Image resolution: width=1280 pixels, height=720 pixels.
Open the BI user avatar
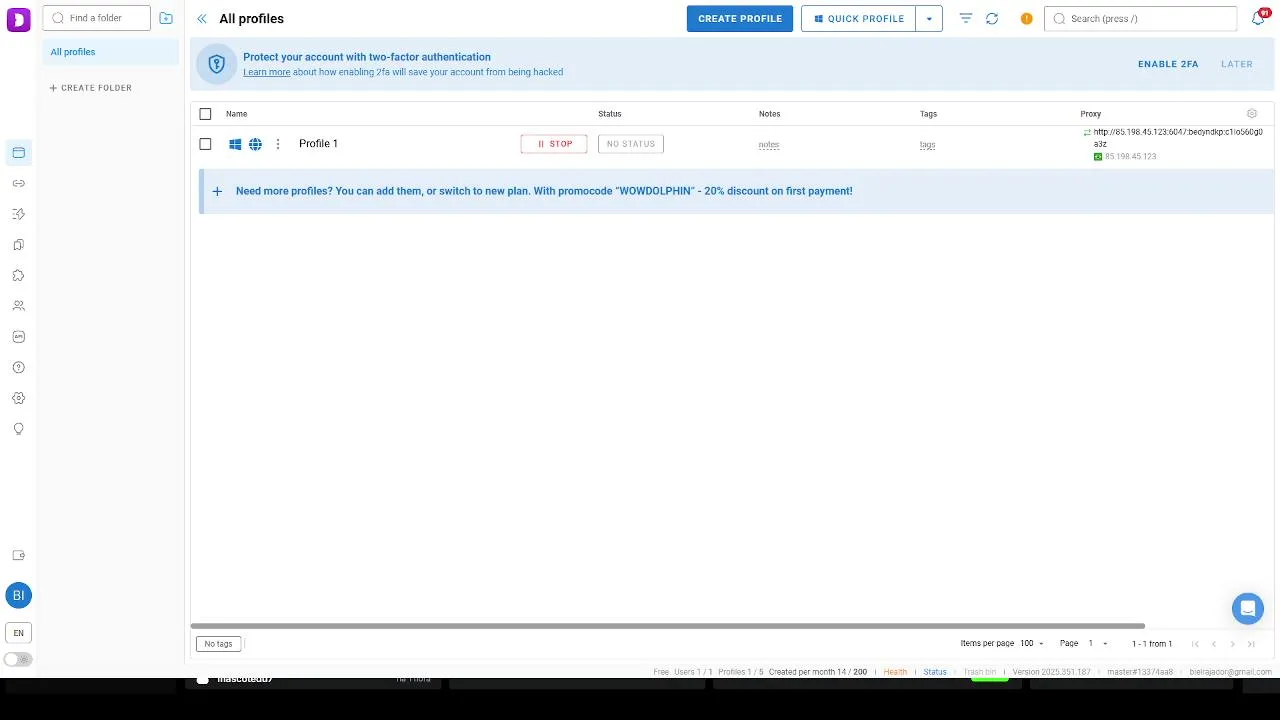(18, 596)
